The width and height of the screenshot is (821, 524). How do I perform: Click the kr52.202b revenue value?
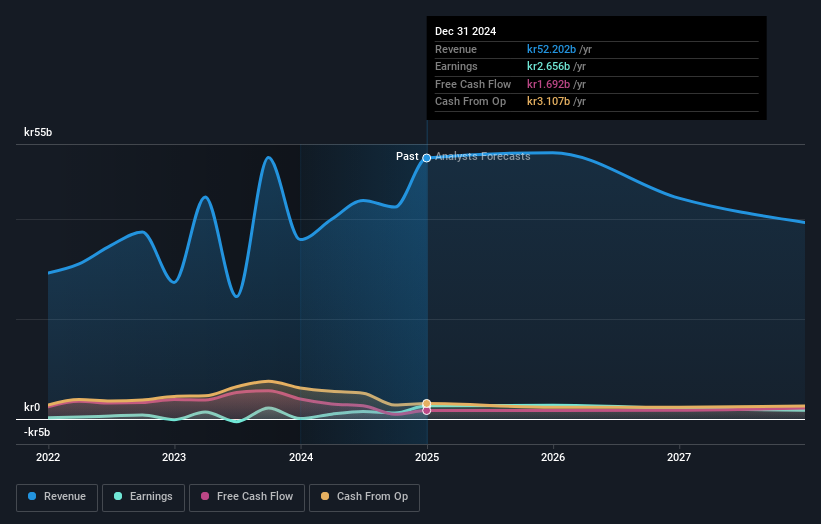[x=551, y=49]
